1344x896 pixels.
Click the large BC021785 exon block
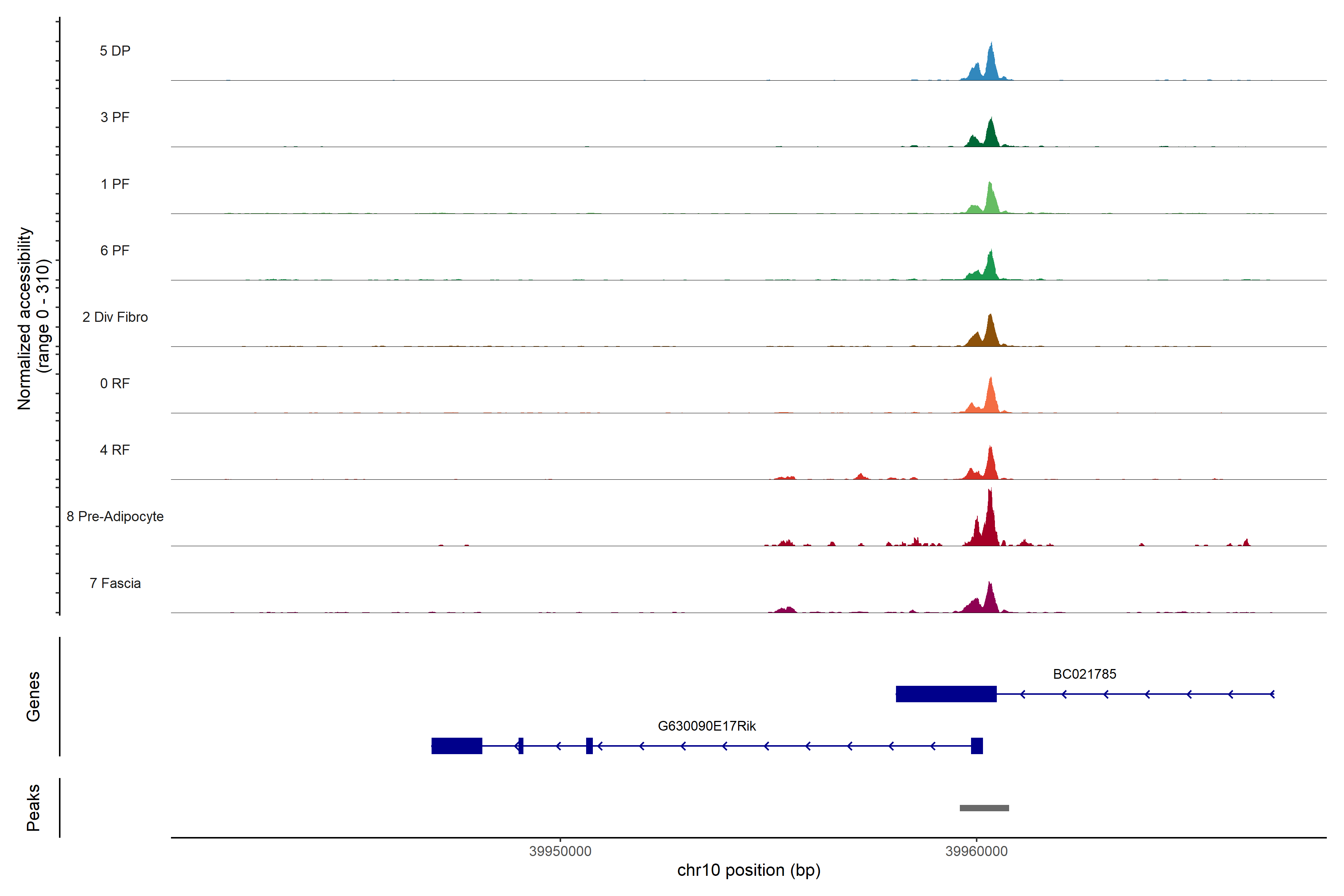click(x=946, y=694)
